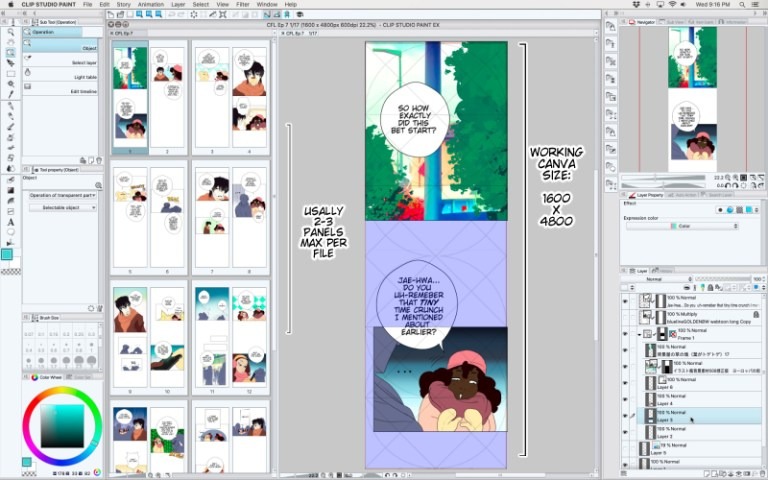Hide the Frame 1 folder layer

point(625,334)
